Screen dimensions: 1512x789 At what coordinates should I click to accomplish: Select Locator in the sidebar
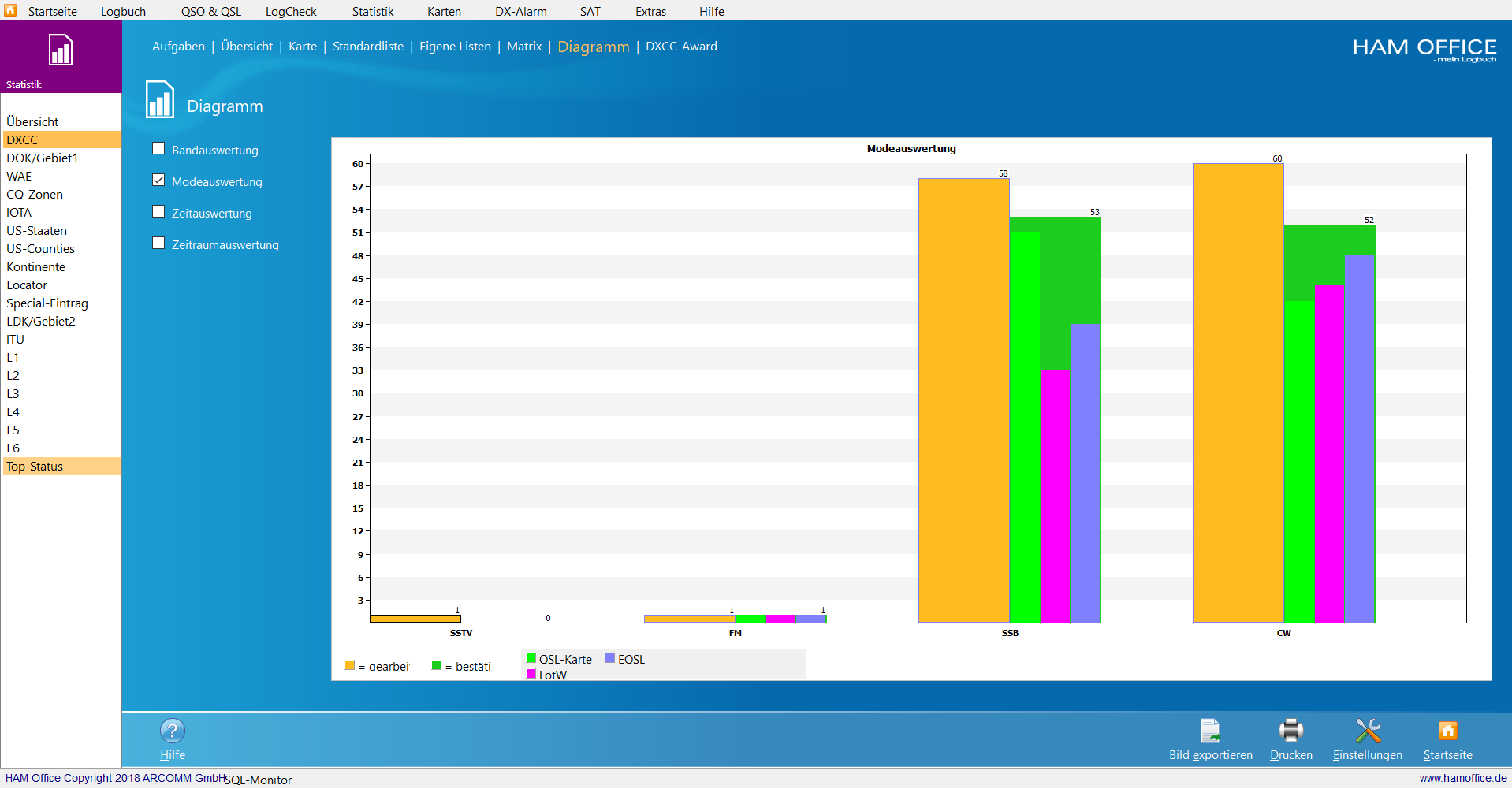(x=61, y=285)
